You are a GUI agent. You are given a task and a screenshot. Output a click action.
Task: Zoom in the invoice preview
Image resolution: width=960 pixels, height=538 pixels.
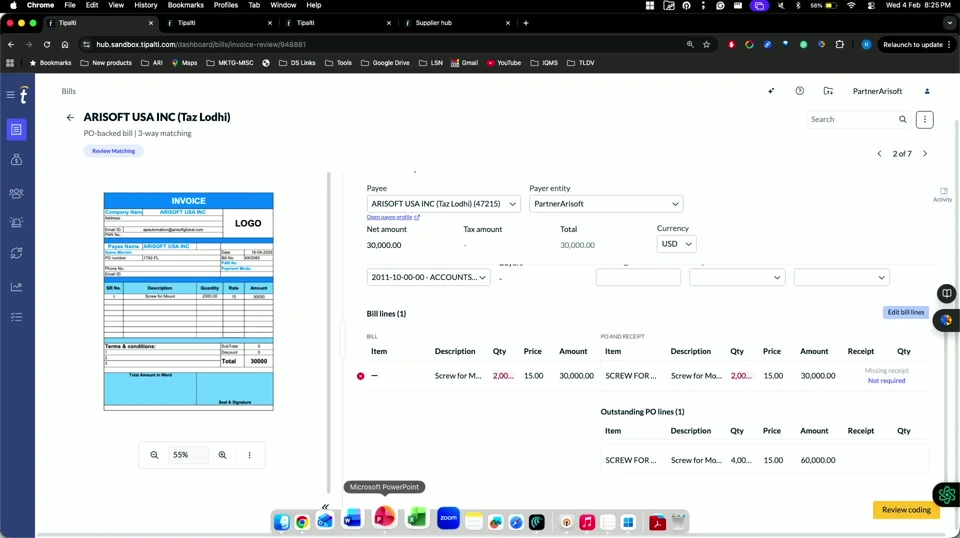(222, 455)
